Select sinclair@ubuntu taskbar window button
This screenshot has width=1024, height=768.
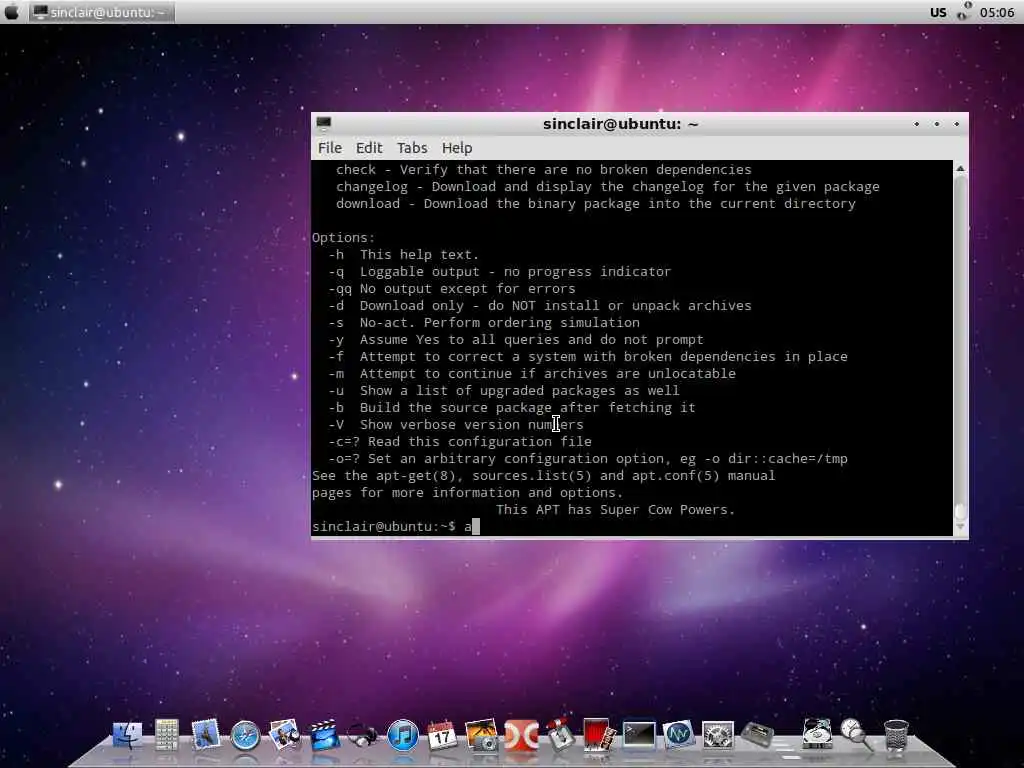(102, 12)
